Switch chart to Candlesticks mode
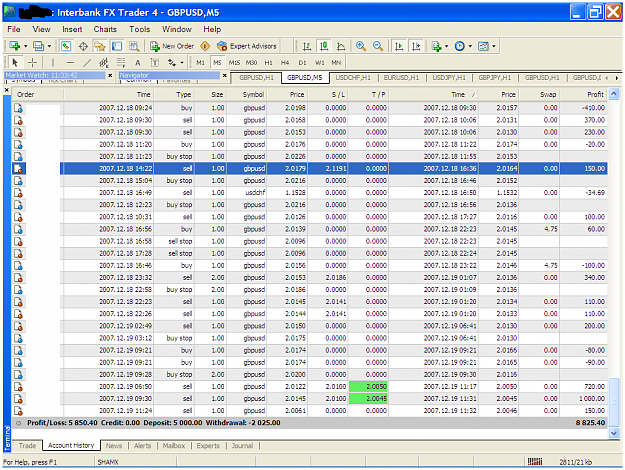This screenshot has width=625, height=470. (324, 46)
